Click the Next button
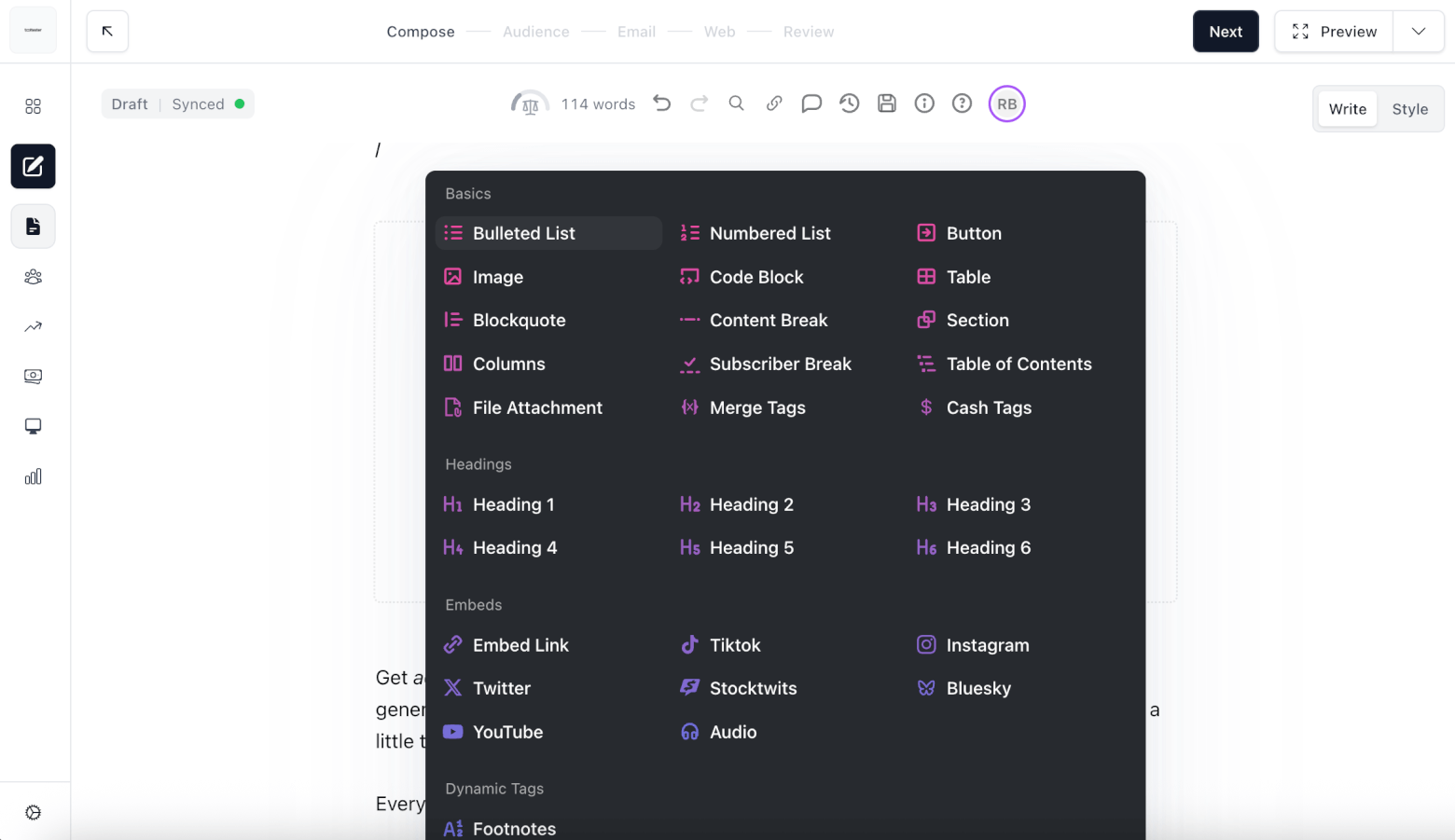Image resolution: width=1455 pixels, height=840 pixels. (x=1225, y=31)
